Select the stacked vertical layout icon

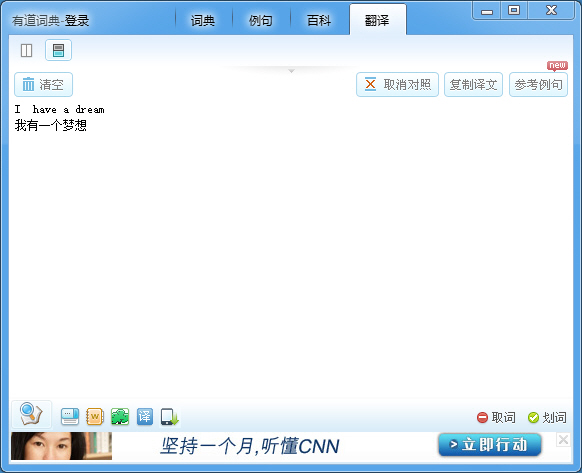(x=58, y=50)
